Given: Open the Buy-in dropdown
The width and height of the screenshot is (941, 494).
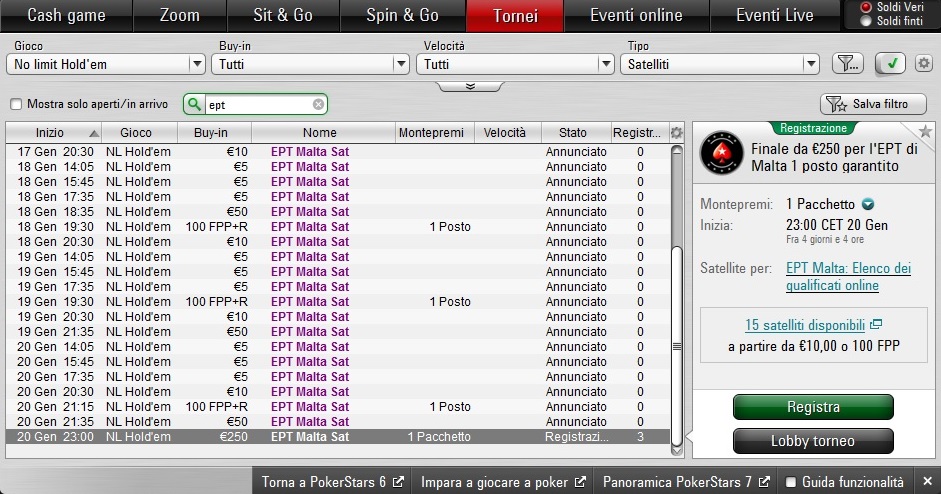Looking at the screenshot, I should coord(310,64).
